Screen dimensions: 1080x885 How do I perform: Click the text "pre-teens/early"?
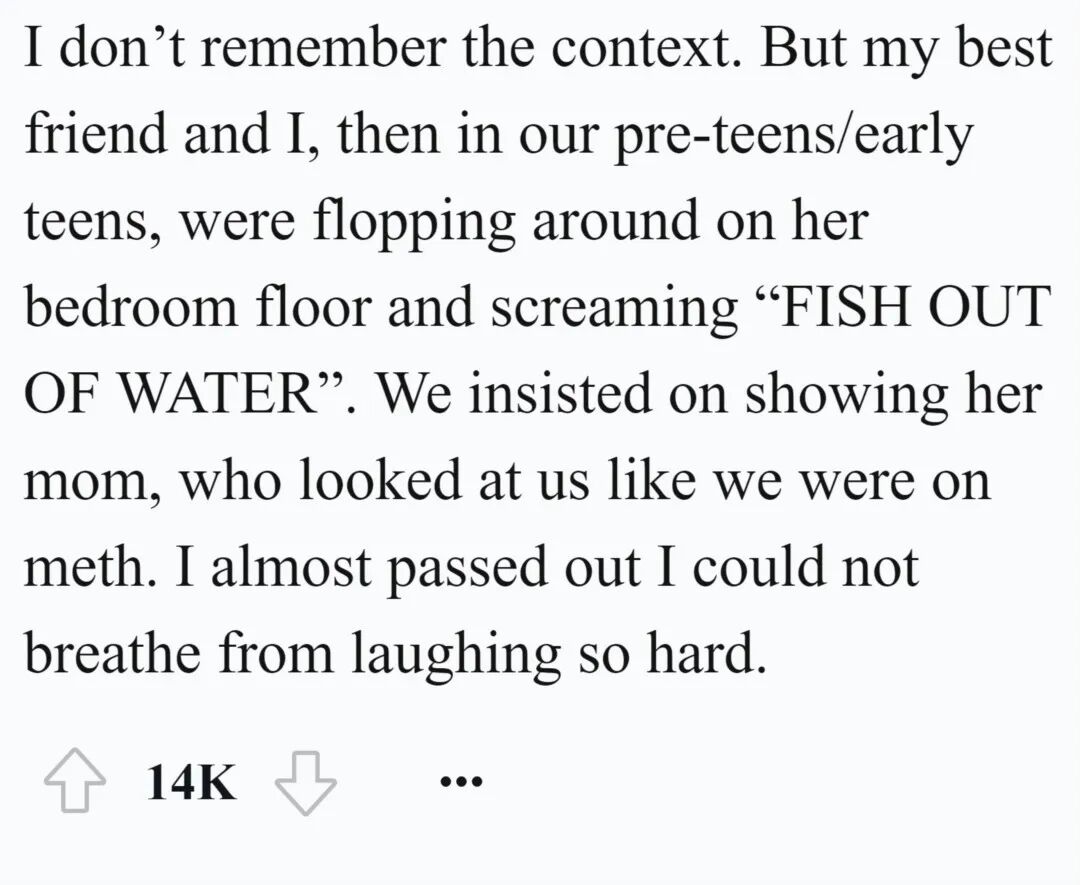[x=792, y=136]
